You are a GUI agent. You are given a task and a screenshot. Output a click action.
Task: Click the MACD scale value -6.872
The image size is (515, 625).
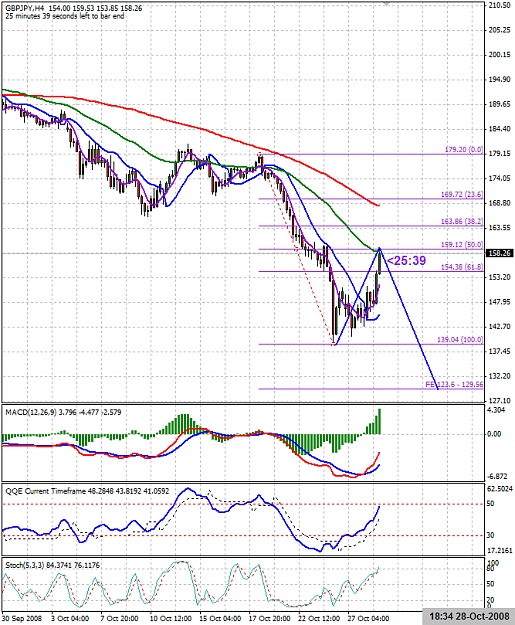[x=496, y=476]
